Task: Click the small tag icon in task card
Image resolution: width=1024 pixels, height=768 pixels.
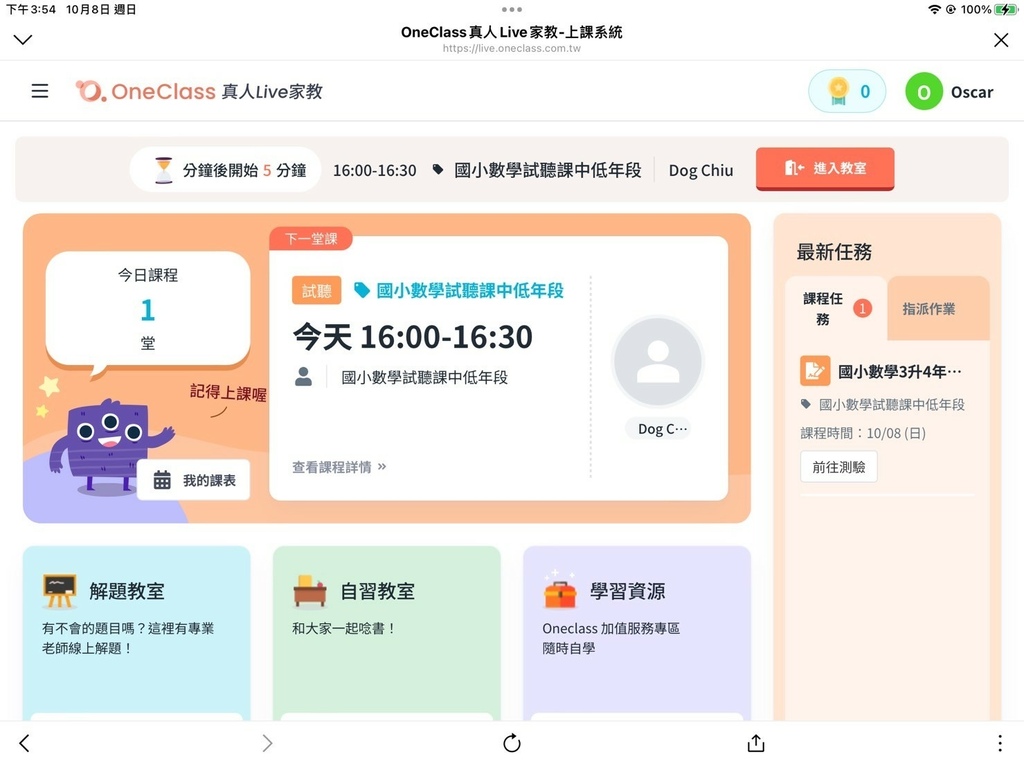Action: 806,404
